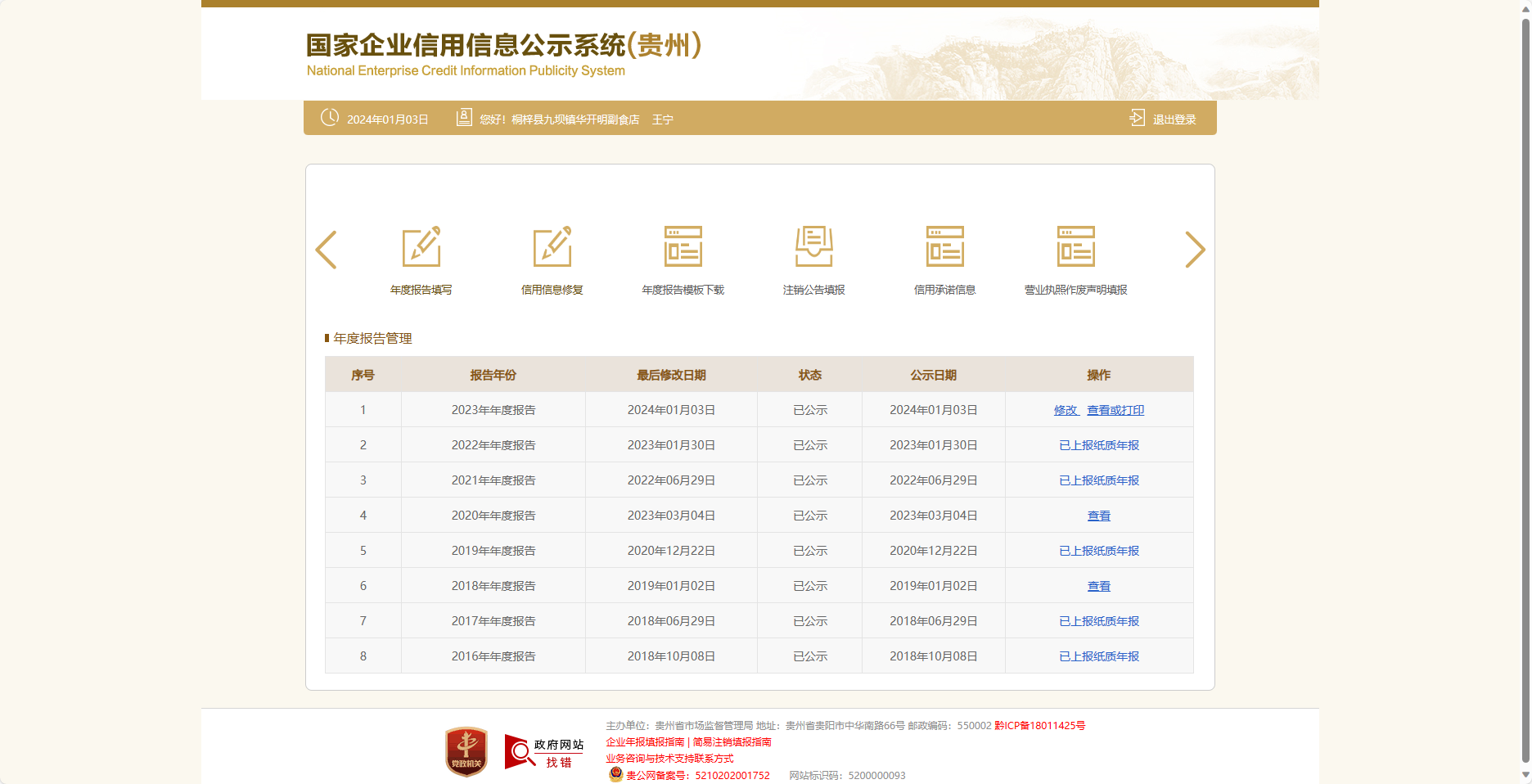Click the 2022年06月29日 last-modified date cell

[672, 480]
